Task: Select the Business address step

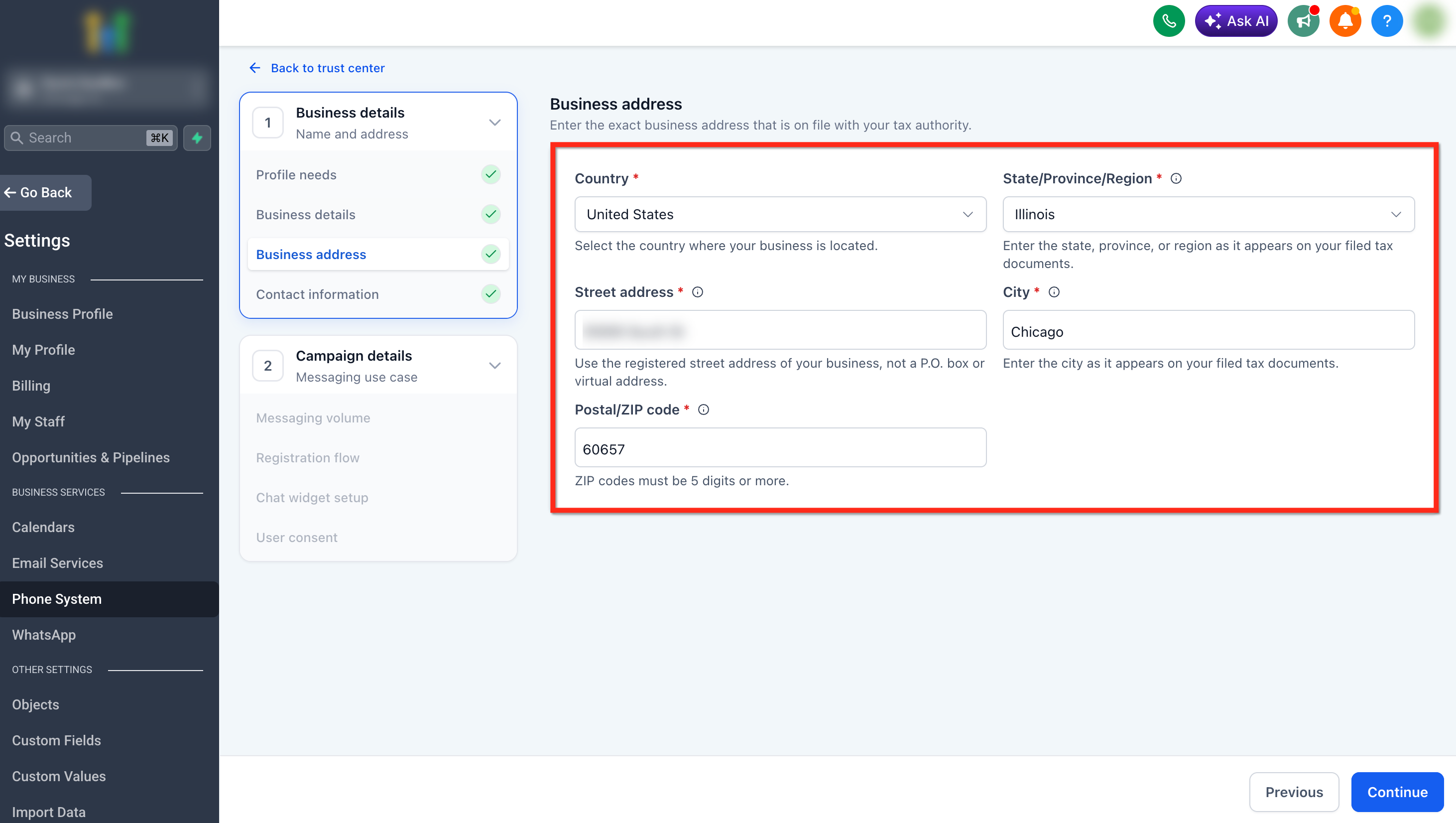Action: coord(378,254)
